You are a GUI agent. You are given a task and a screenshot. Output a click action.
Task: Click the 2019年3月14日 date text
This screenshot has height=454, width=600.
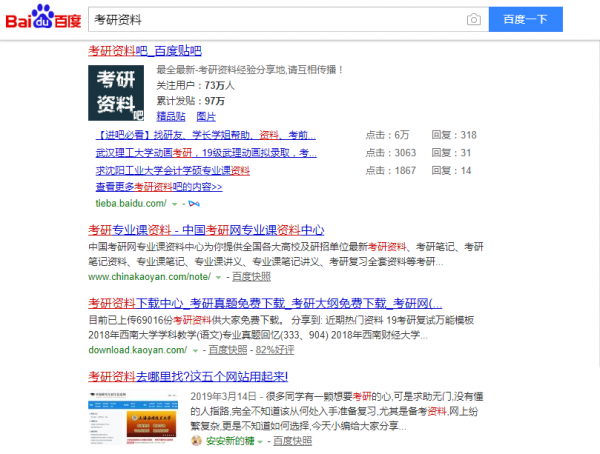click(x=223, y=396)
